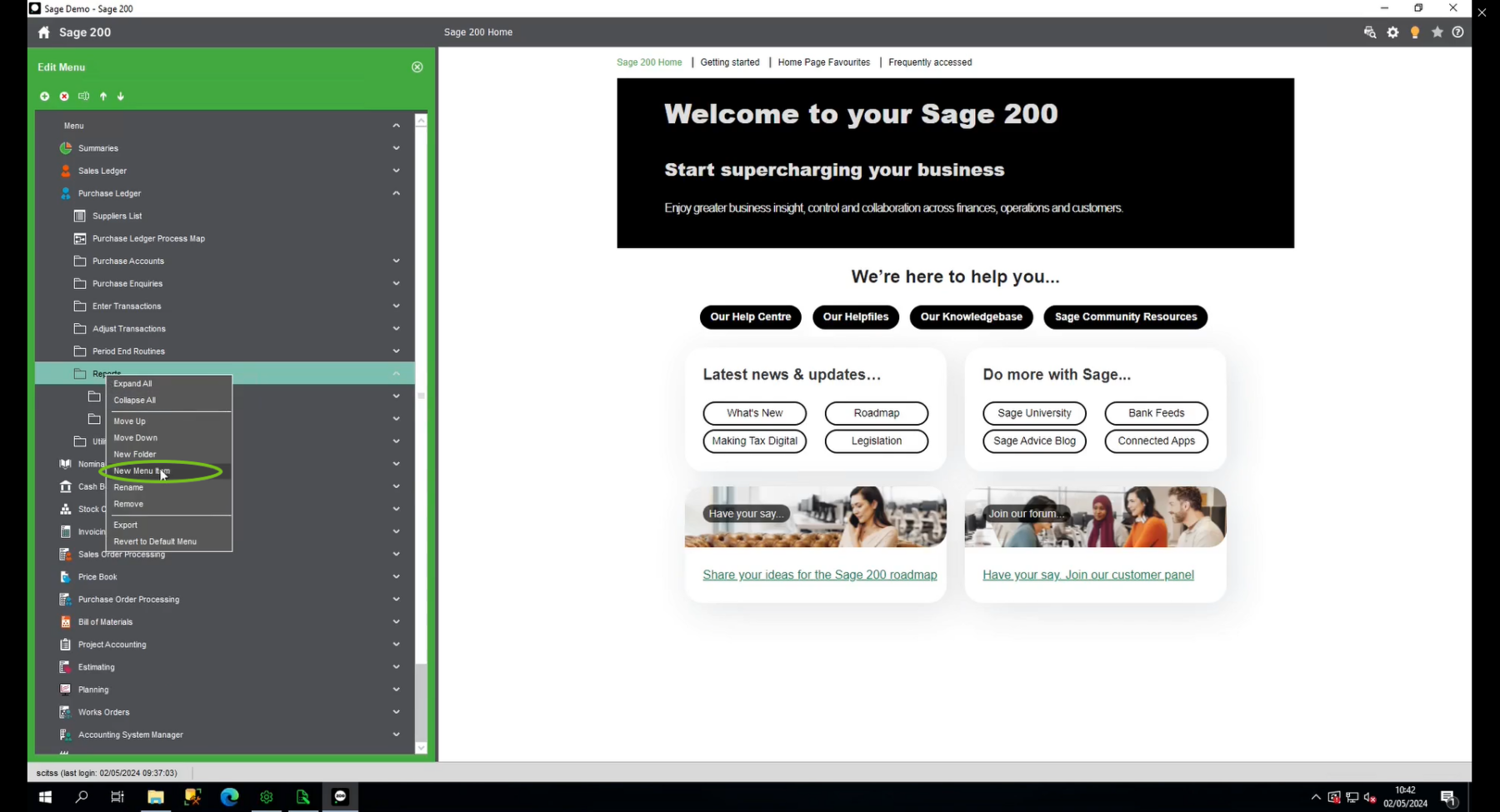The height and width of the screenshot is (812, 1500).
Task: Close the Edit Menu panel
Action: [417, 67]
